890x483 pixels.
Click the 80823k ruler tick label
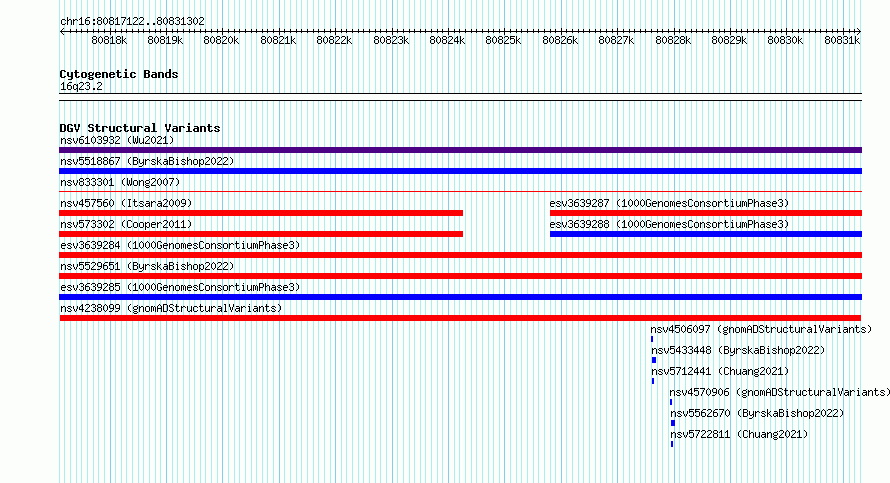[391, 40]
